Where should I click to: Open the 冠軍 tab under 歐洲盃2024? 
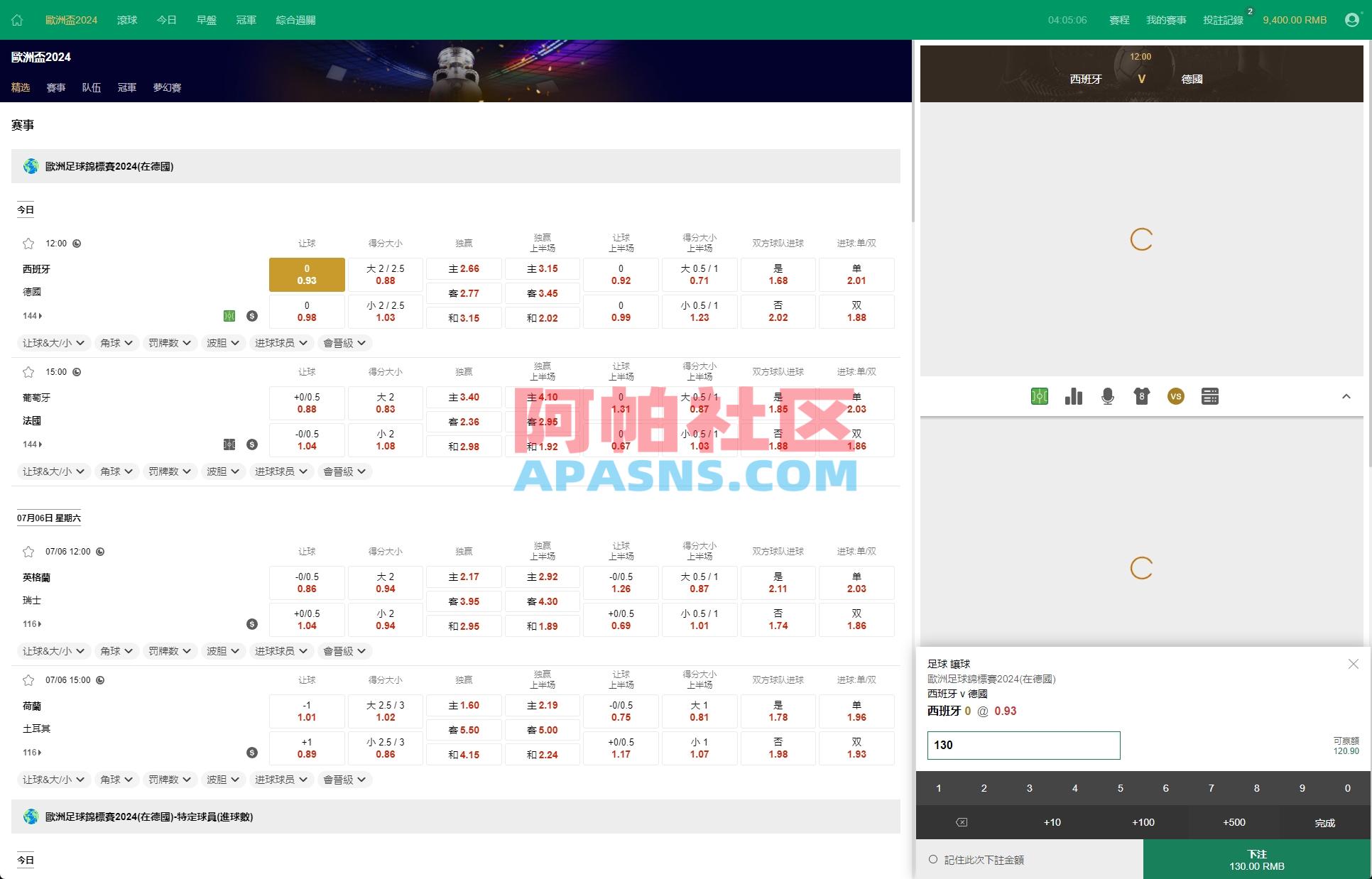click(x=126, y=87)
